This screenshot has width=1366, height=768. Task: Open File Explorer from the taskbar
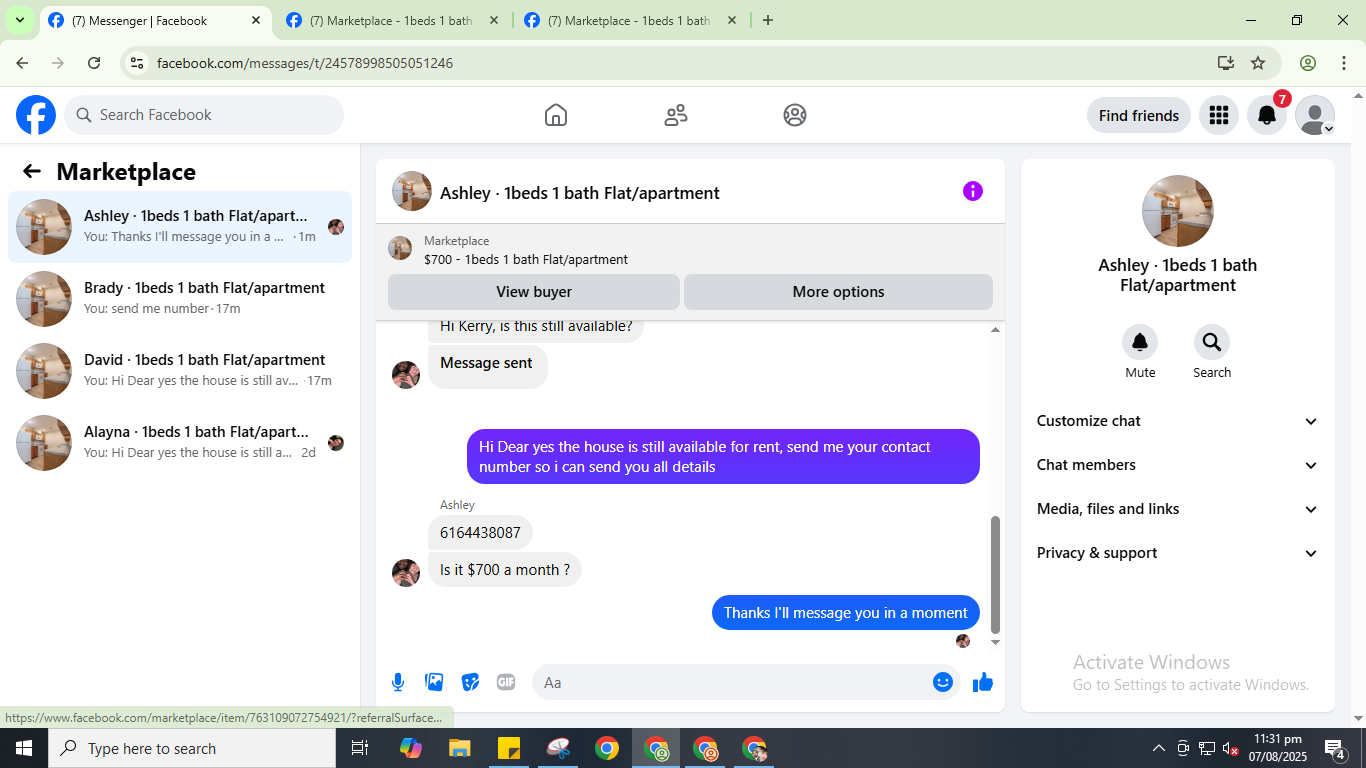point(459,748)
